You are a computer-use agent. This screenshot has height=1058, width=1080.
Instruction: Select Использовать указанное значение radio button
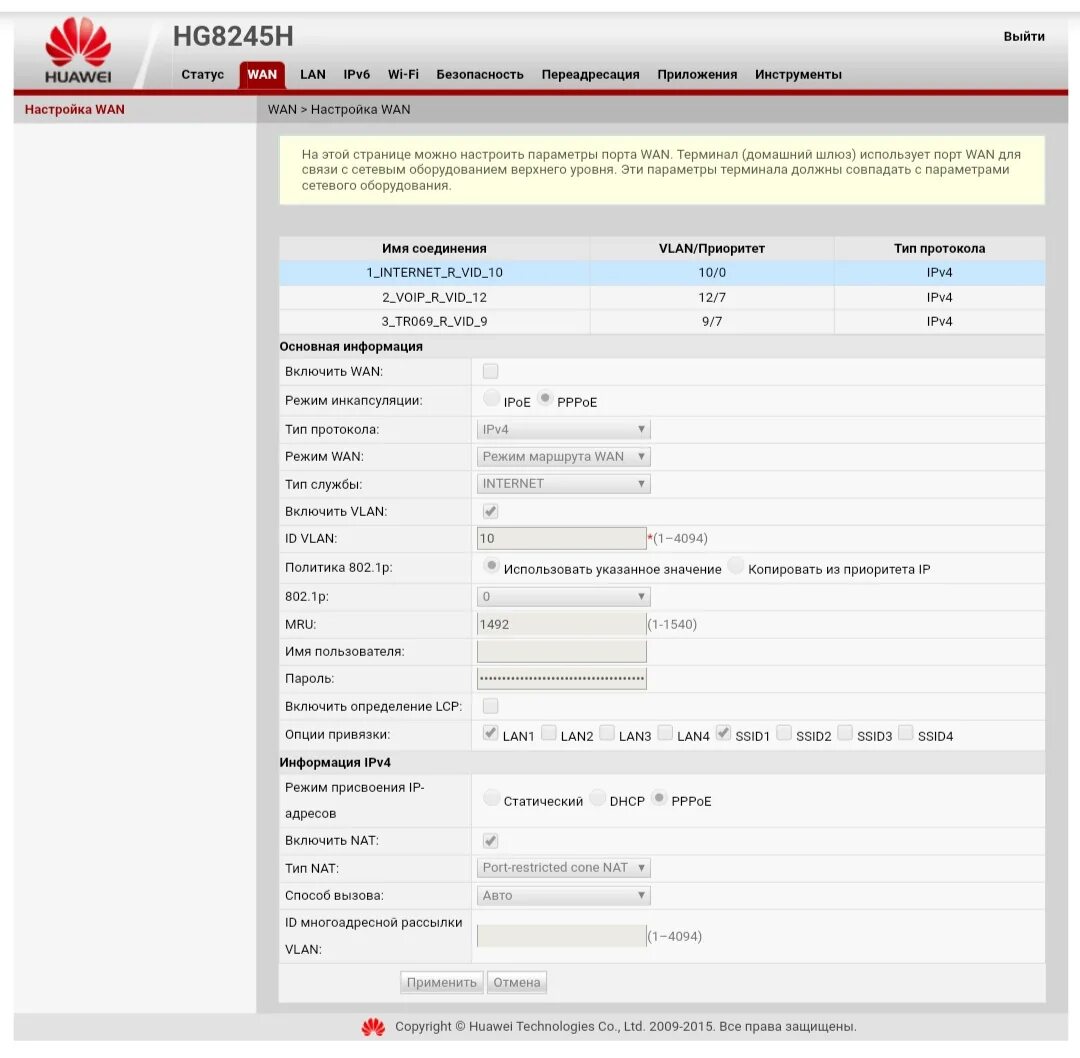491,566
